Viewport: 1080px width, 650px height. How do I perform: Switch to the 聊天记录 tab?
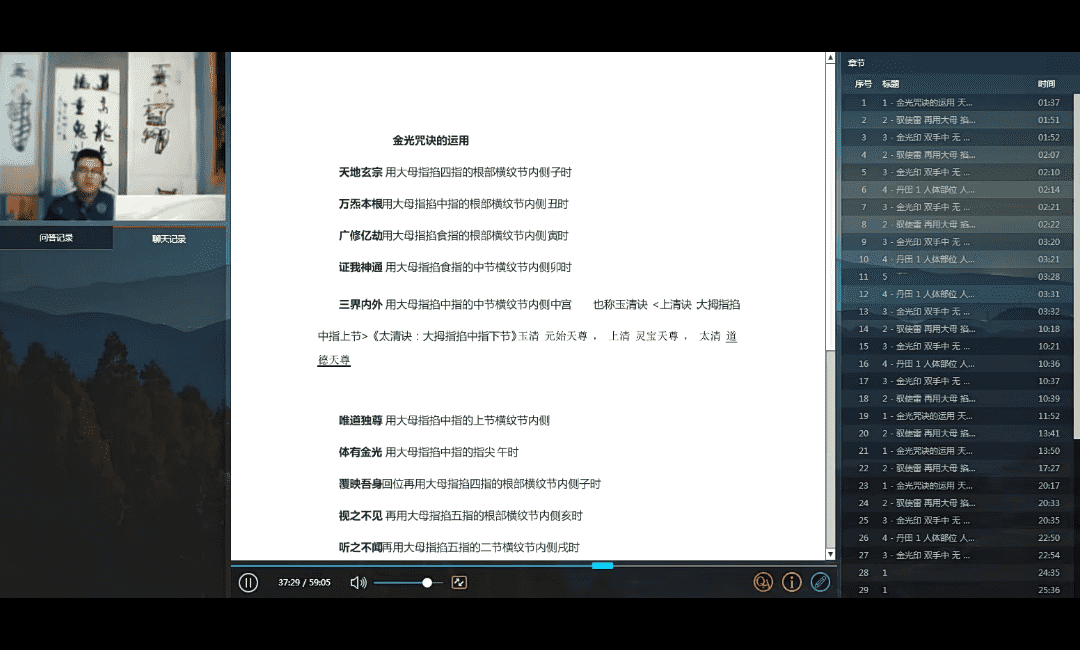(x=169, y=238)
